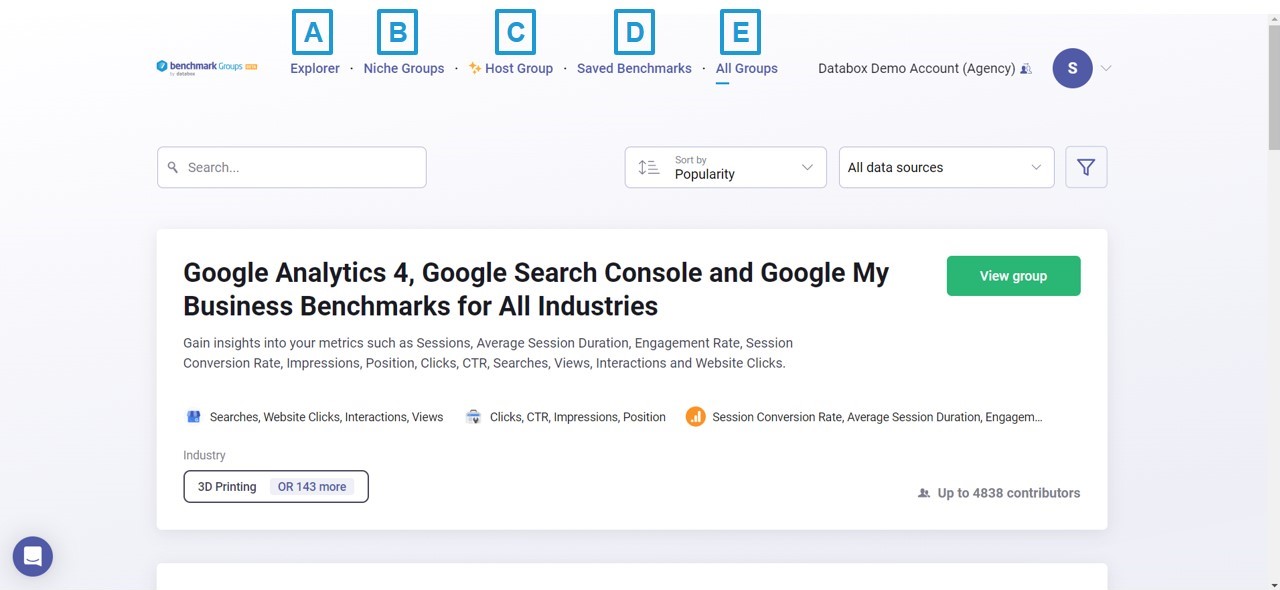Click the green View group button
1280x590 pixels.
(1013, 275)
